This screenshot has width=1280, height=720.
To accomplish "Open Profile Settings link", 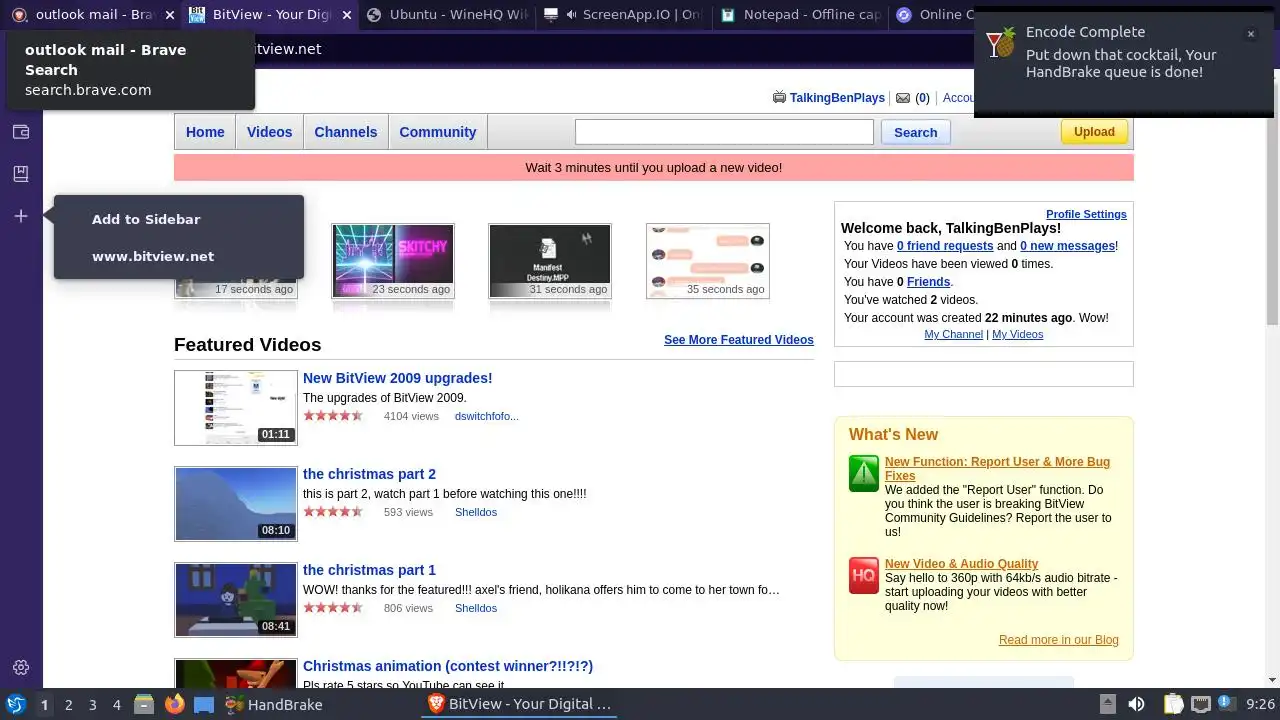I will tap(1086, 214).
